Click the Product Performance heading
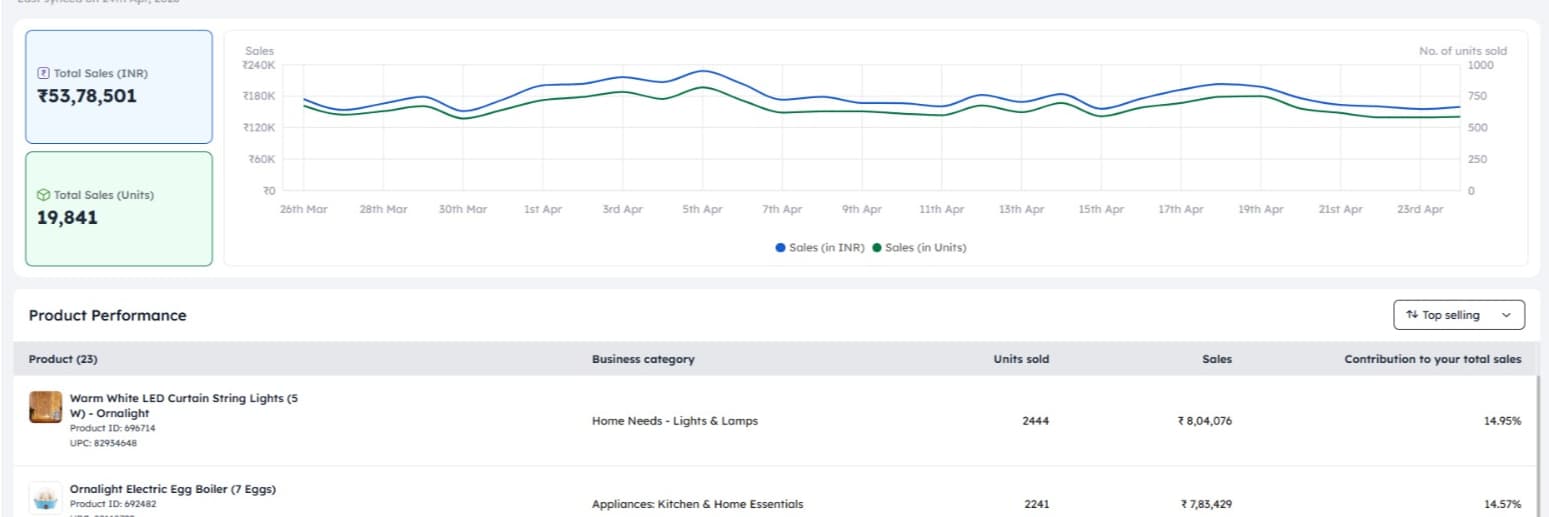Screen dimensions: 1549x517 pos(107,315)
